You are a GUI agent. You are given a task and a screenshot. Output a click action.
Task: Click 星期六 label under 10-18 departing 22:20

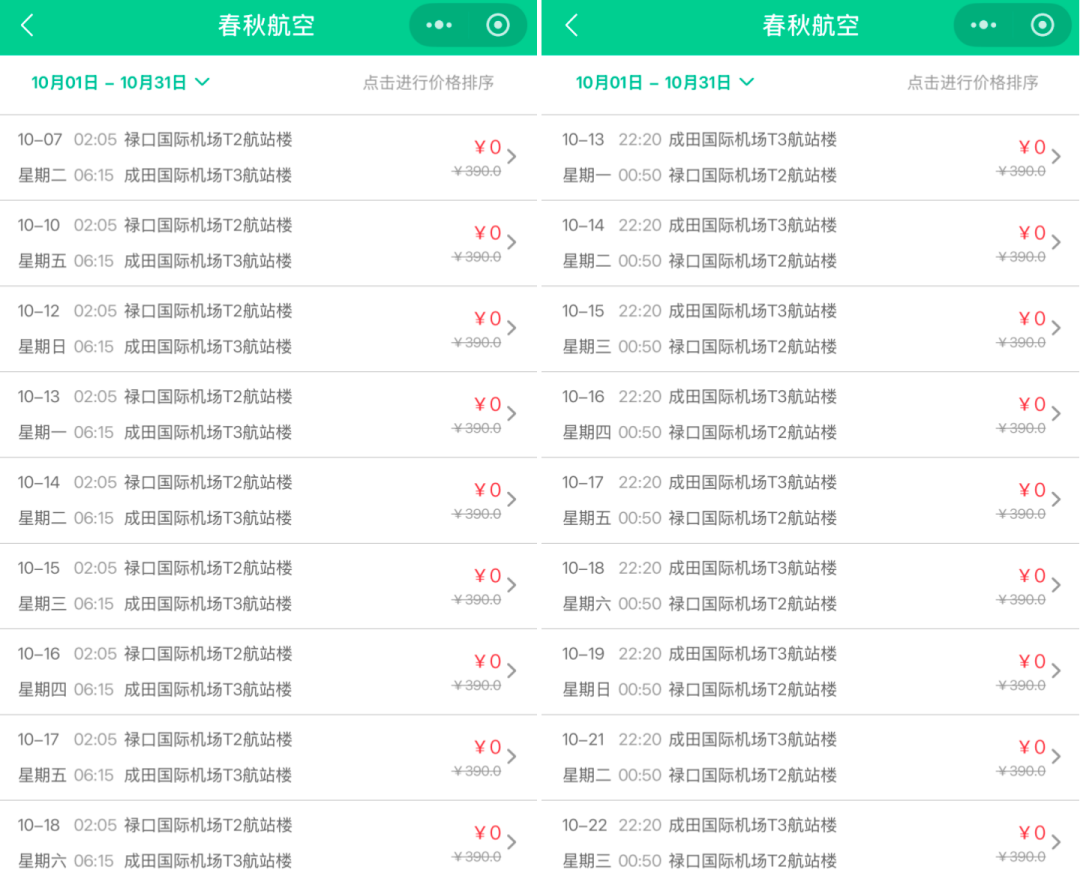click(586, 604)
